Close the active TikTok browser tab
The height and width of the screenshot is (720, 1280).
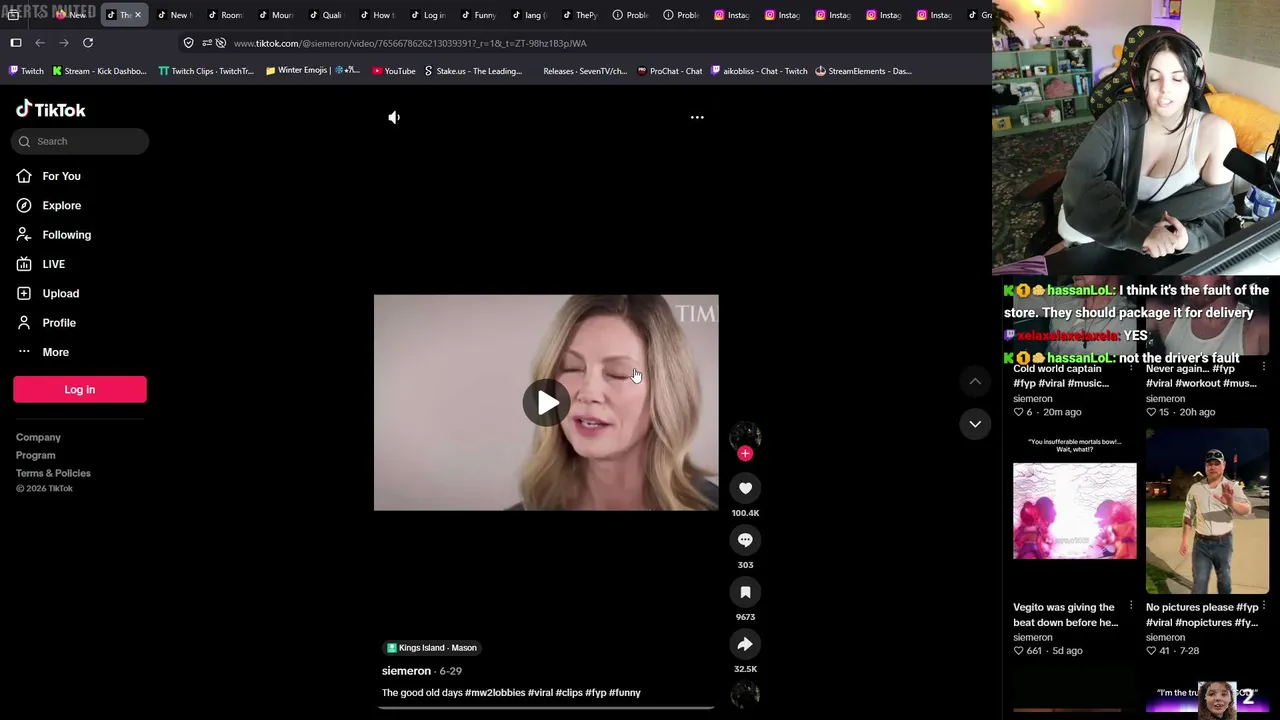(138, 15)
